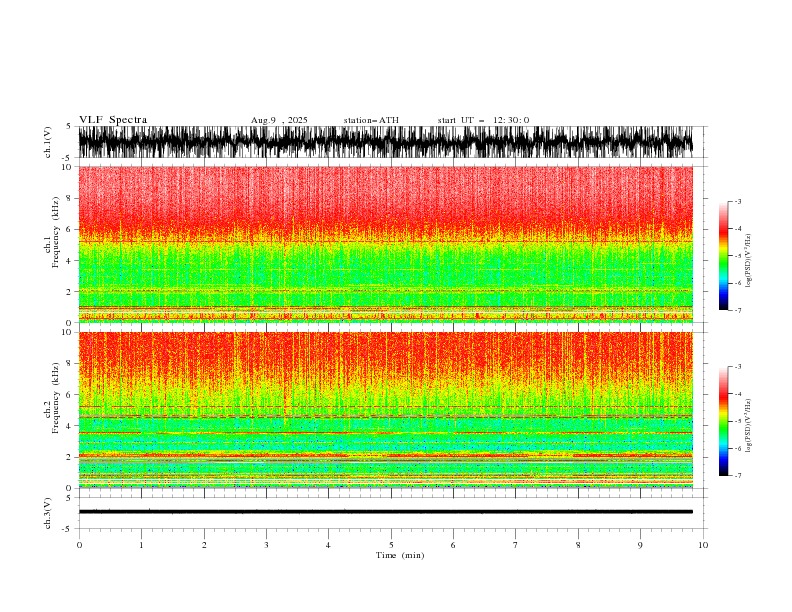This screenshot has height=612, width=792.
Task: Click the 'ch.1(V)' axis label
Action: pos(48,142)
